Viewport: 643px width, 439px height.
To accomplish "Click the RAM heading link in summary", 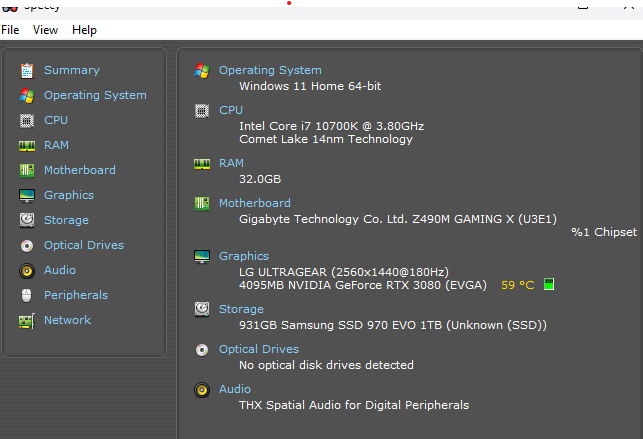I will [231, 163].
